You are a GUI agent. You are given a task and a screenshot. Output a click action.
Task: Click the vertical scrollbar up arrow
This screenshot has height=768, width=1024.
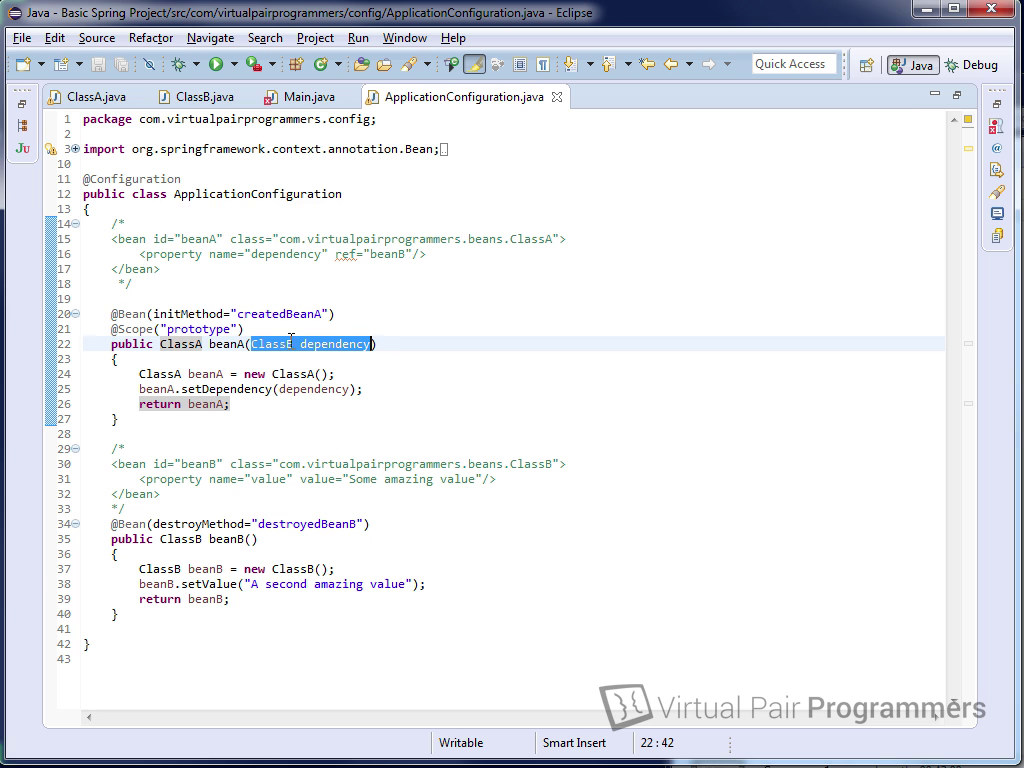(x=953, y=120)
